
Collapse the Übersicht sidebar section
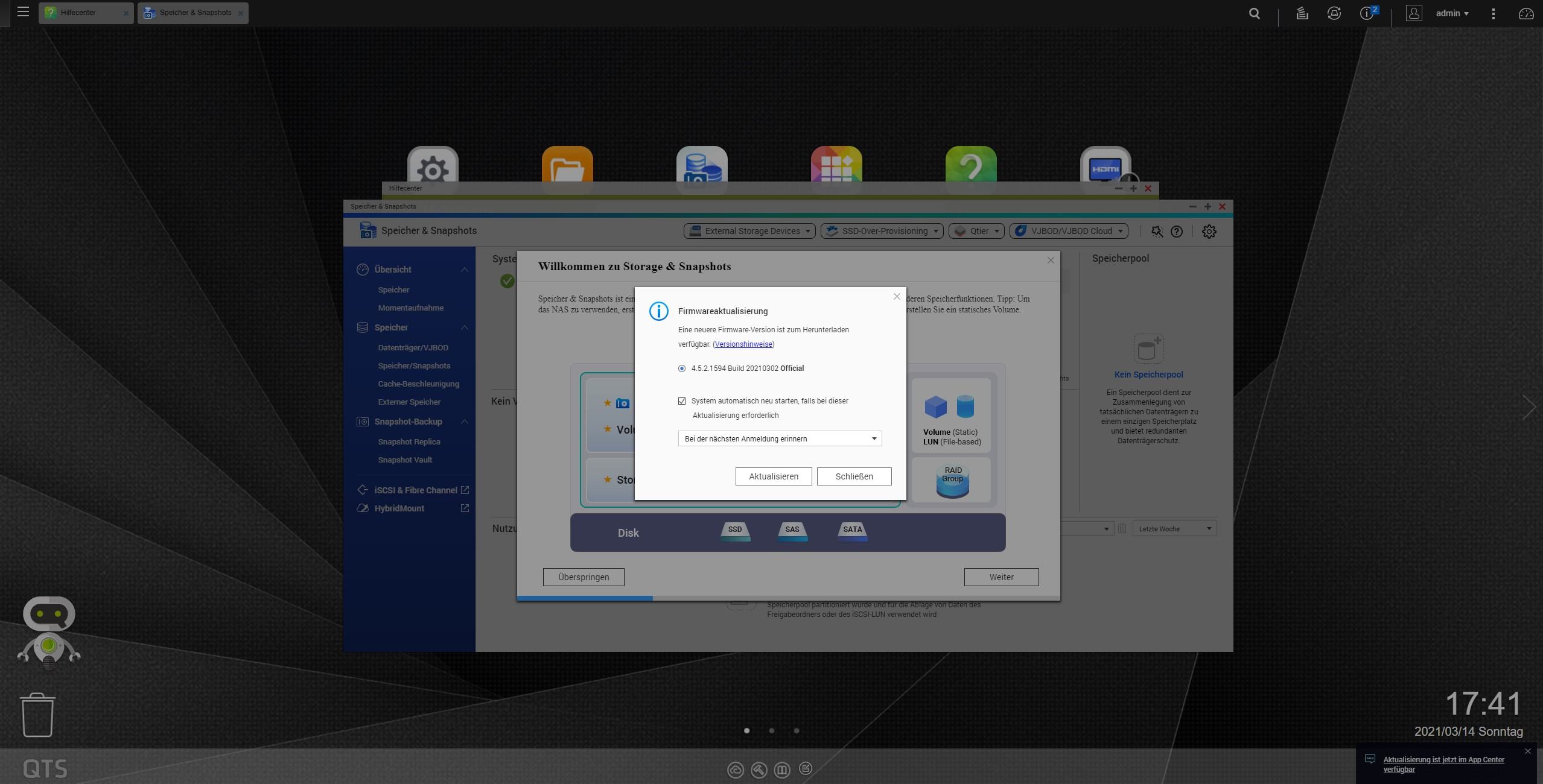[x=464, y=270]
